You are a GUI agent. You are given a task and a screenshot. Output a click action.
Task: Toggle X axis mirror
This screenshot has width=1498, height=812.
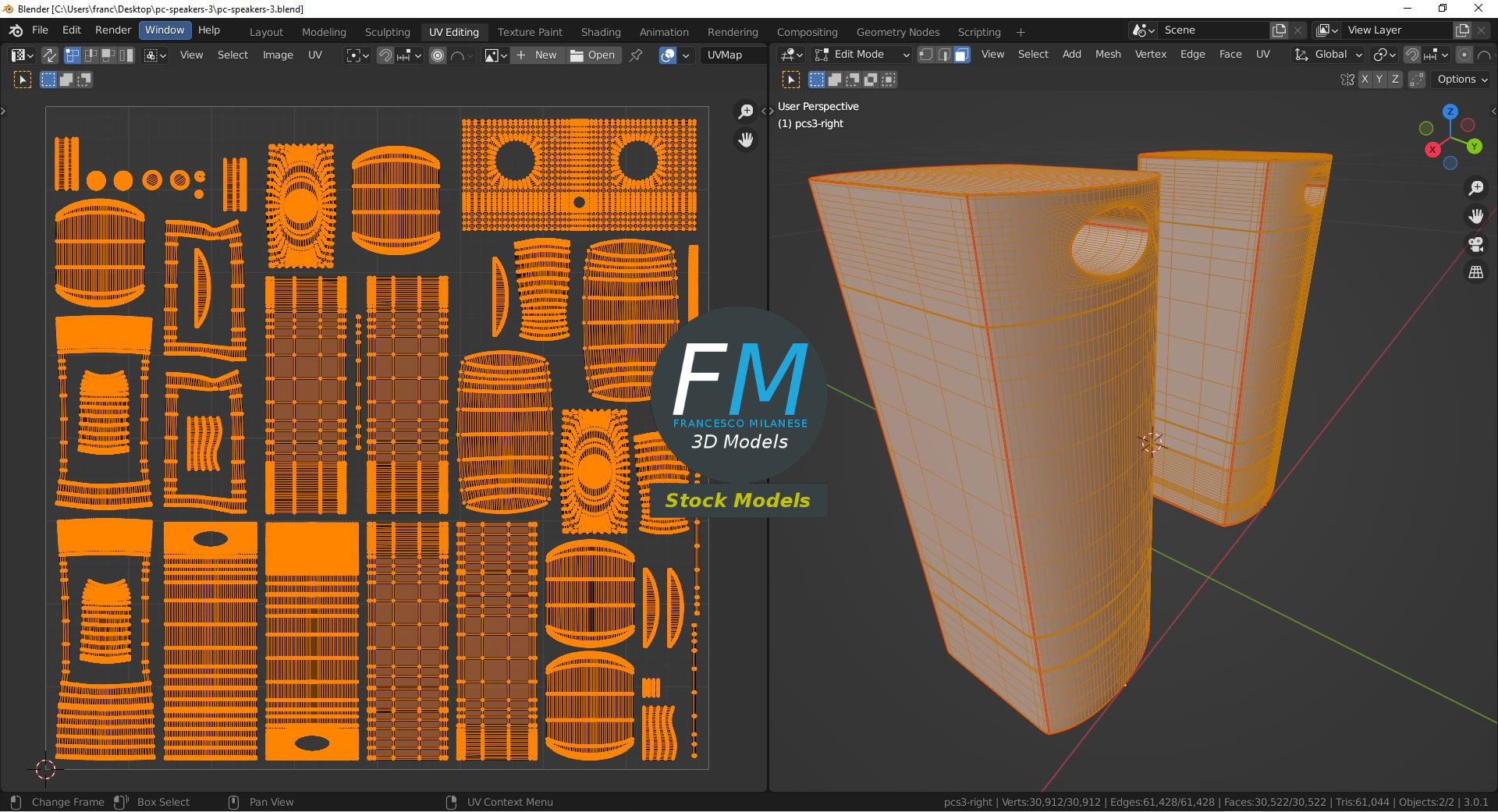(x=1365, y=80)
